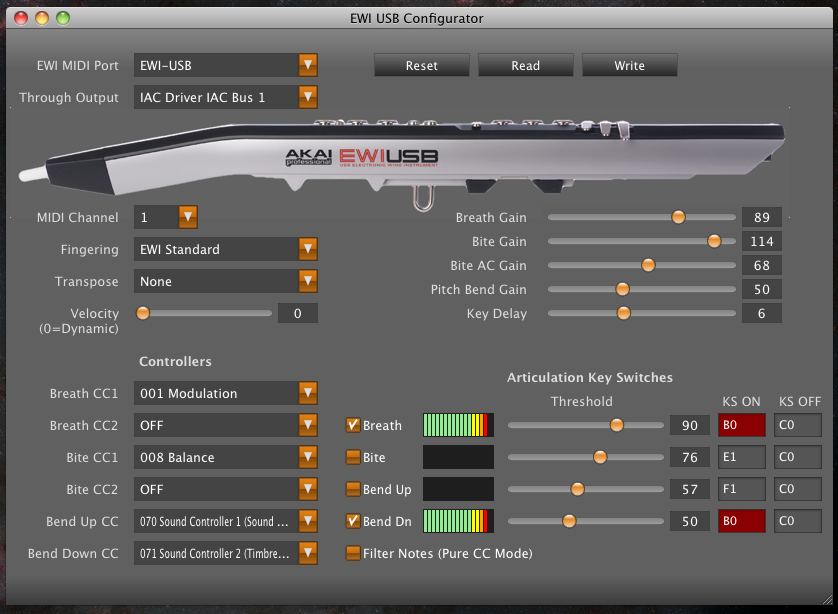Image resolution: width=838 pixels, height=614 pixels.
Task: Click the Bite Gain value 114
Action: coord(762,242)
